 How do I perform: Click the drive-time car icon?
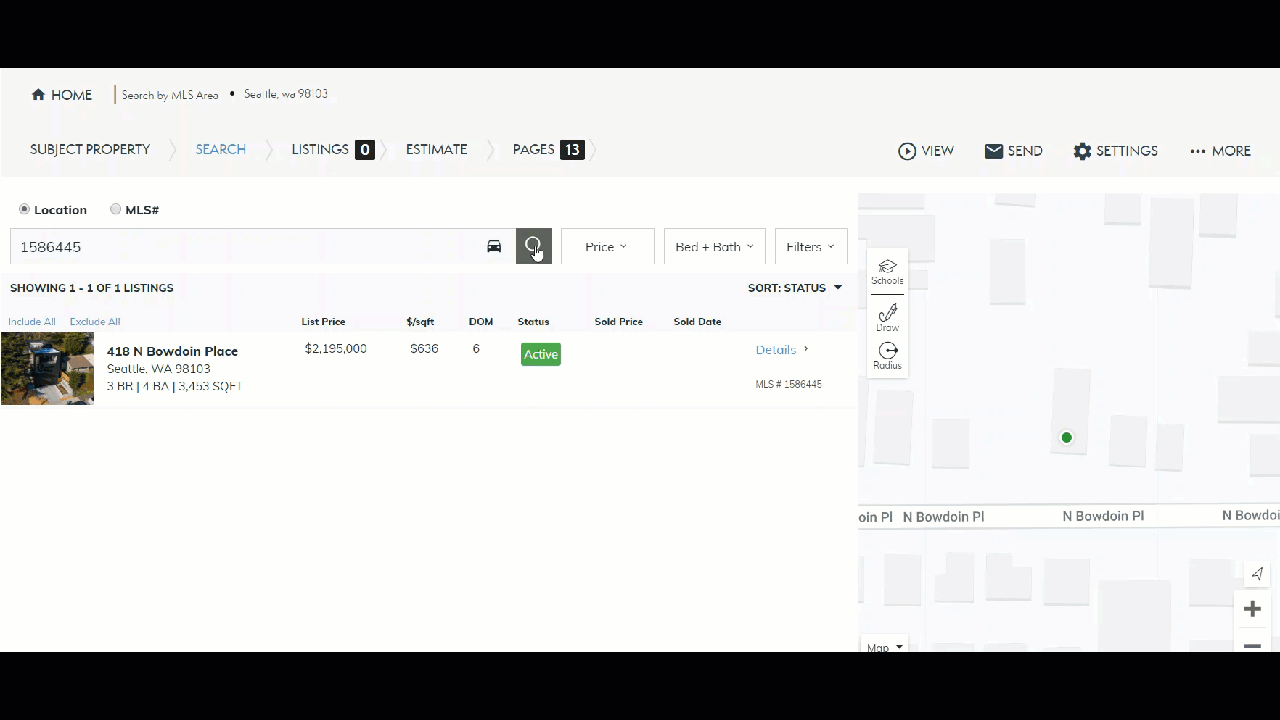(x=493, y=246)
